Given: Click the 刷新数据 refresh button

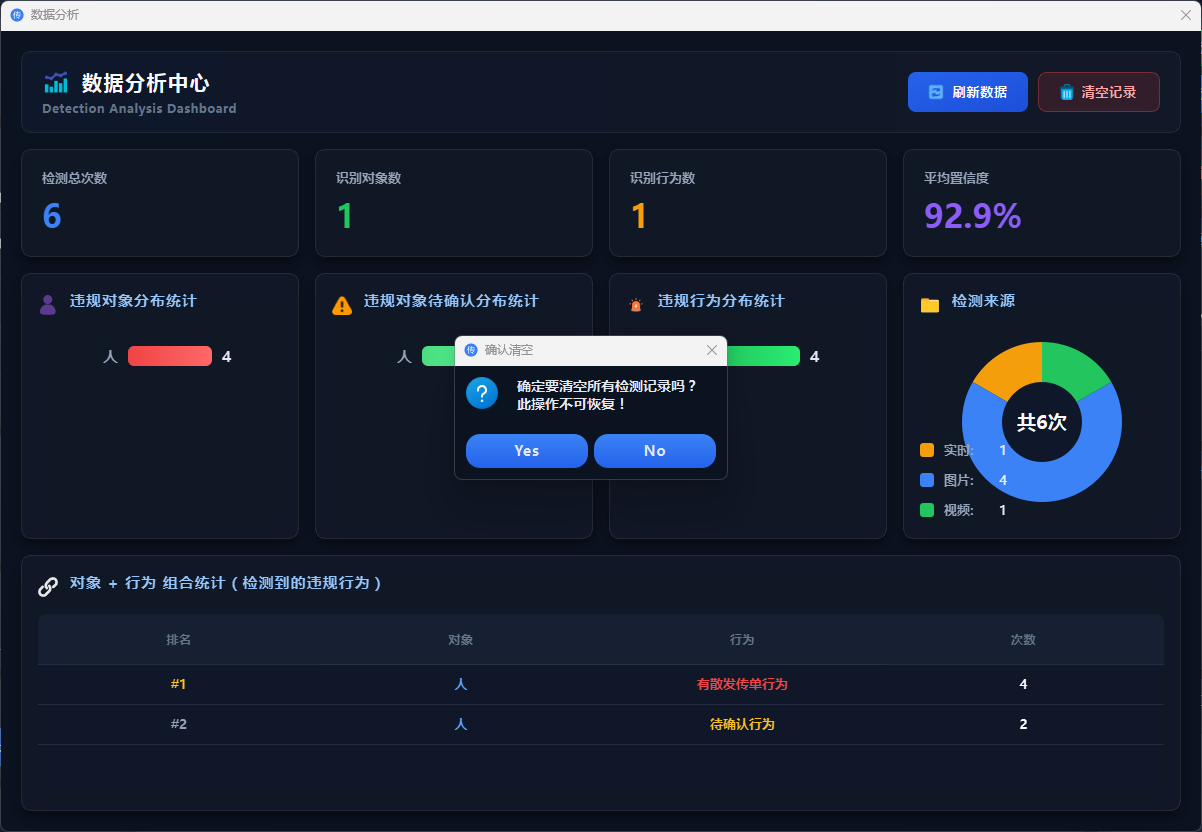Looking at the screenshot, I should coord(967,92).
